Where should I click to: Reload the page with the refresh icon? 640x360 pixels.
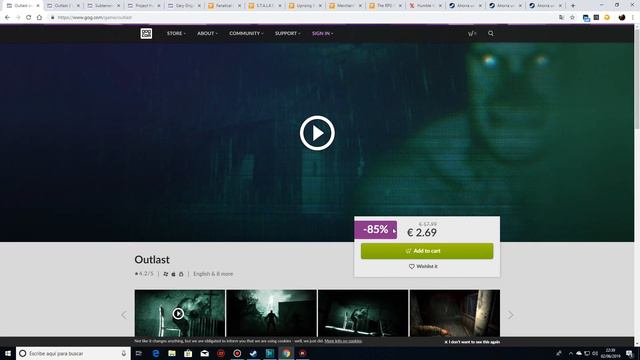pos(29,18)
